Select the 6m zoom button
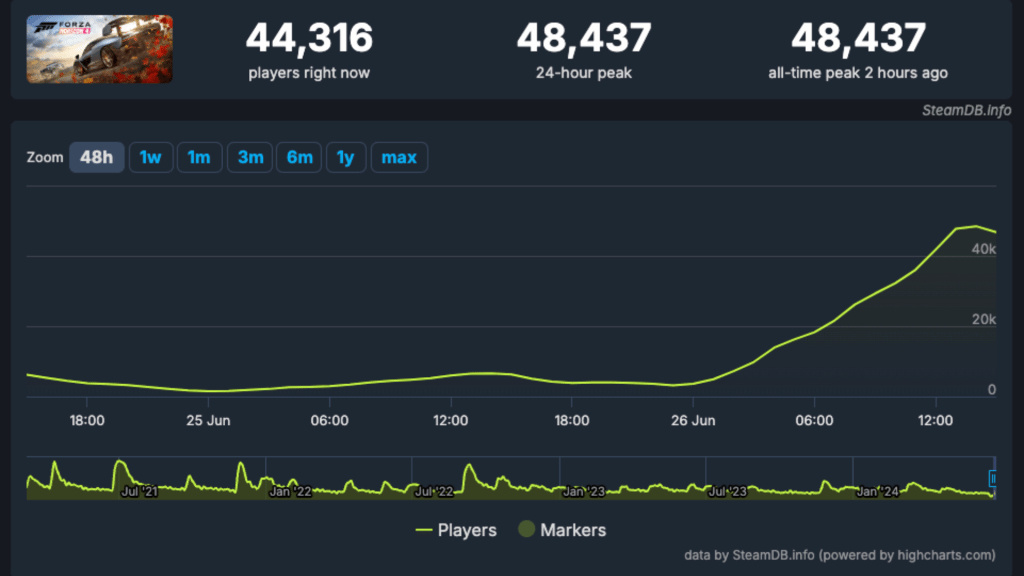 [x=299, y=157]
